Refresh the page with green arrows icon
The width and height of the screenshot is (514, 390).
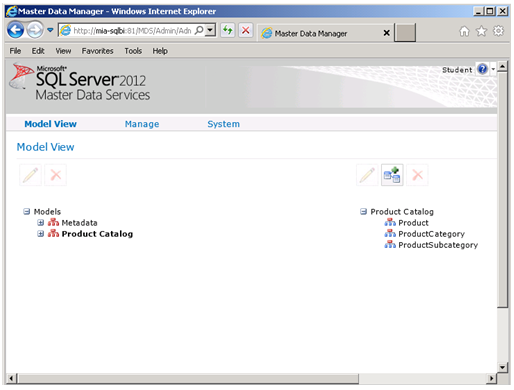click(x=228, y=30)
